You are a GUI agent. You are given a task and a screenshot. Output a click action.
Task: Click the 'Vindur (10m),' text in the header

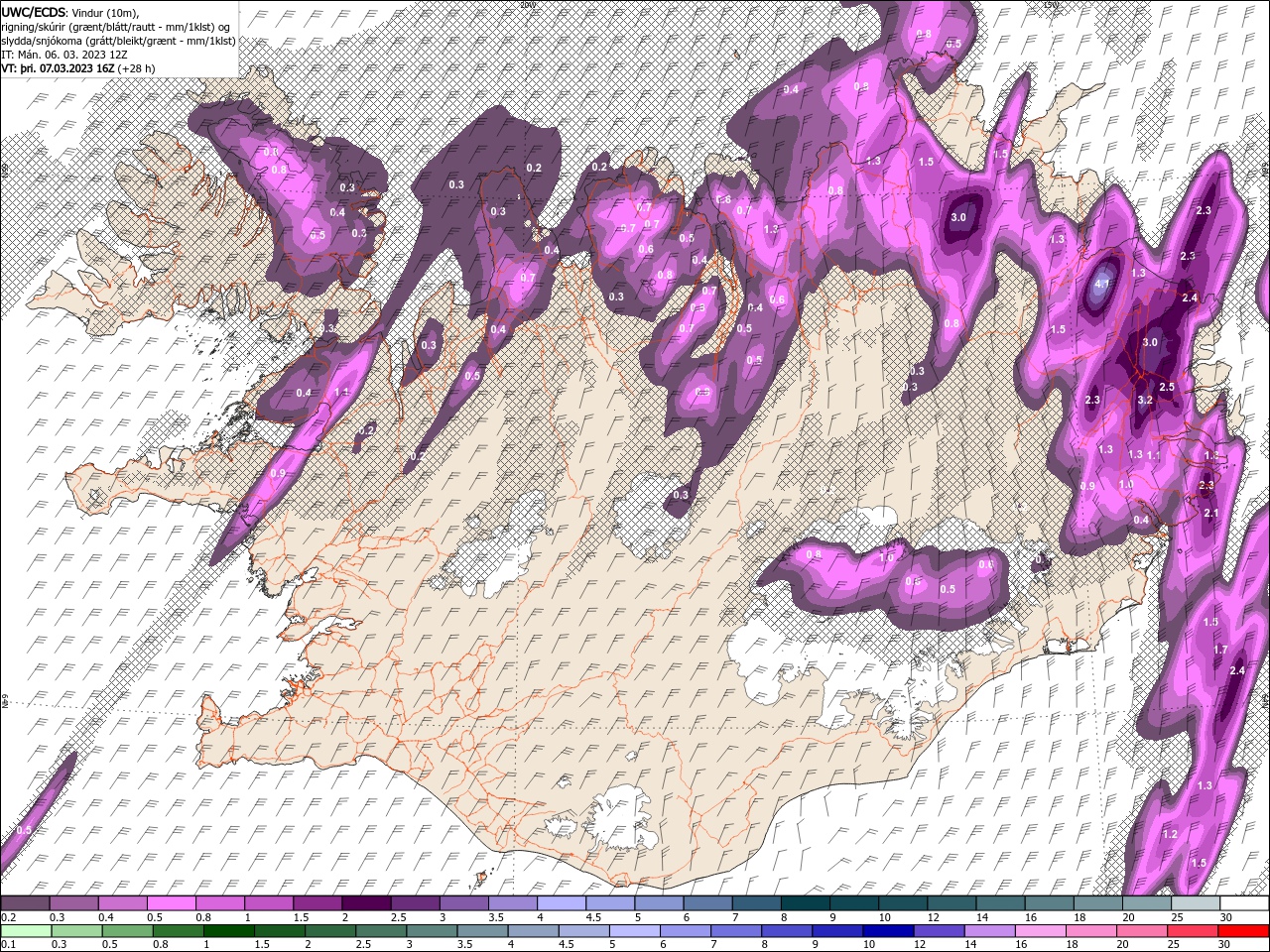tap(105, 11)
